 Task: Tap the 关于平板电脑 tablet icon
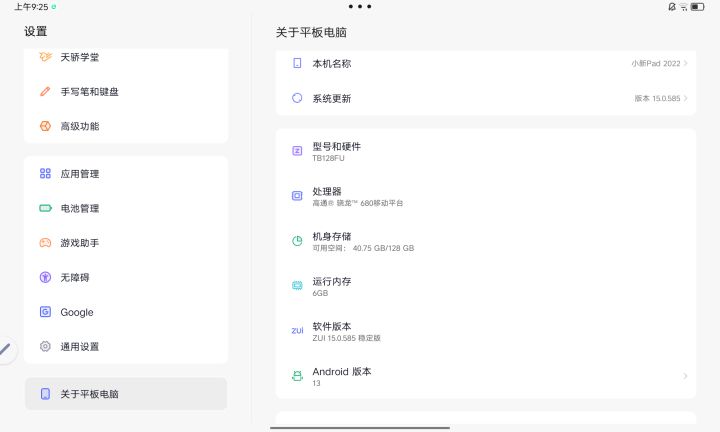45,393
